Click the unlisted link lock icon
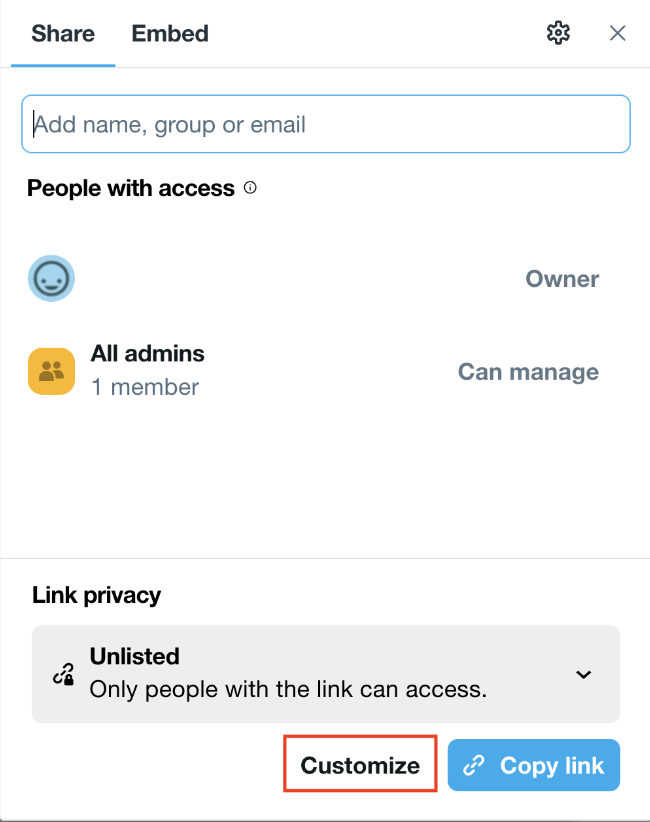Image resolution: width=650 pixels, height=822 pixels. (x=63, y=675)
